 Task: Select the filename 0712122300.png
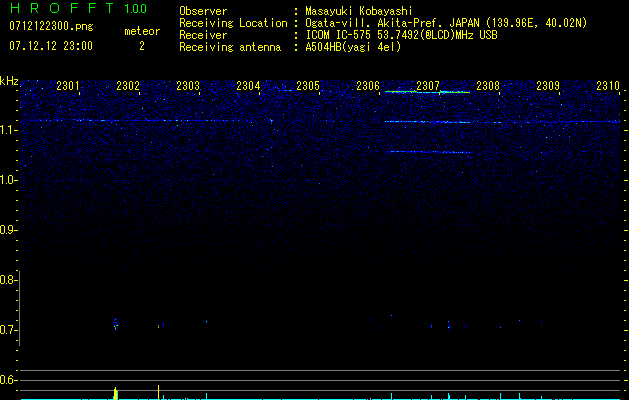(x=51, y=26)
